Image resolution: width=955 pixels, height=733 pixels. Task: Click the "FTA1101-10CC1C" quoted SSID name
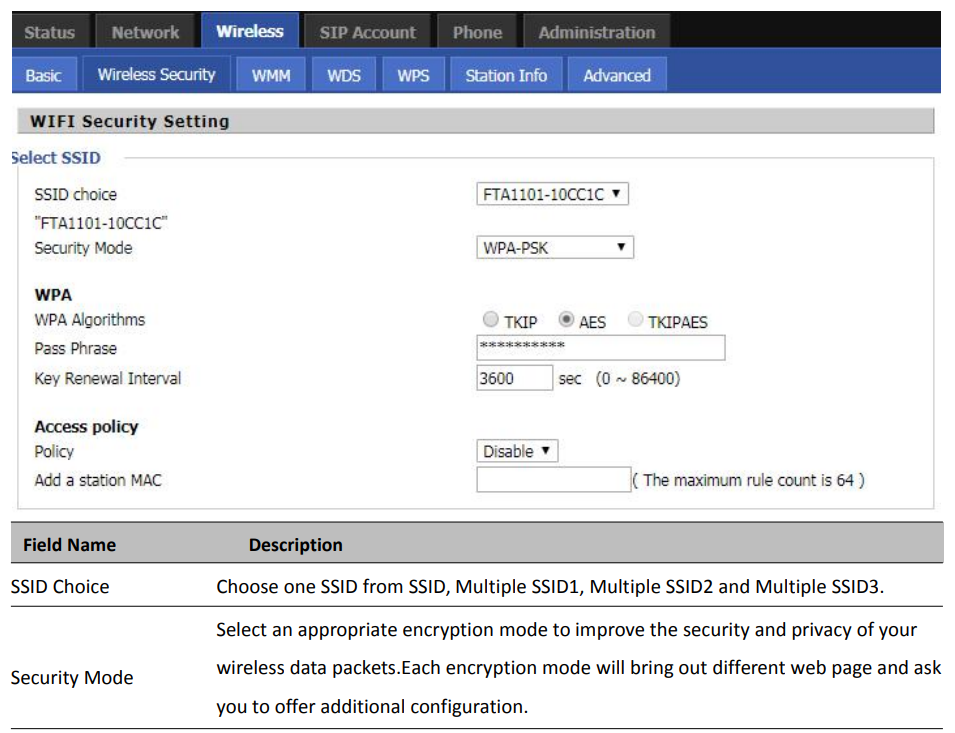[101, 223]
